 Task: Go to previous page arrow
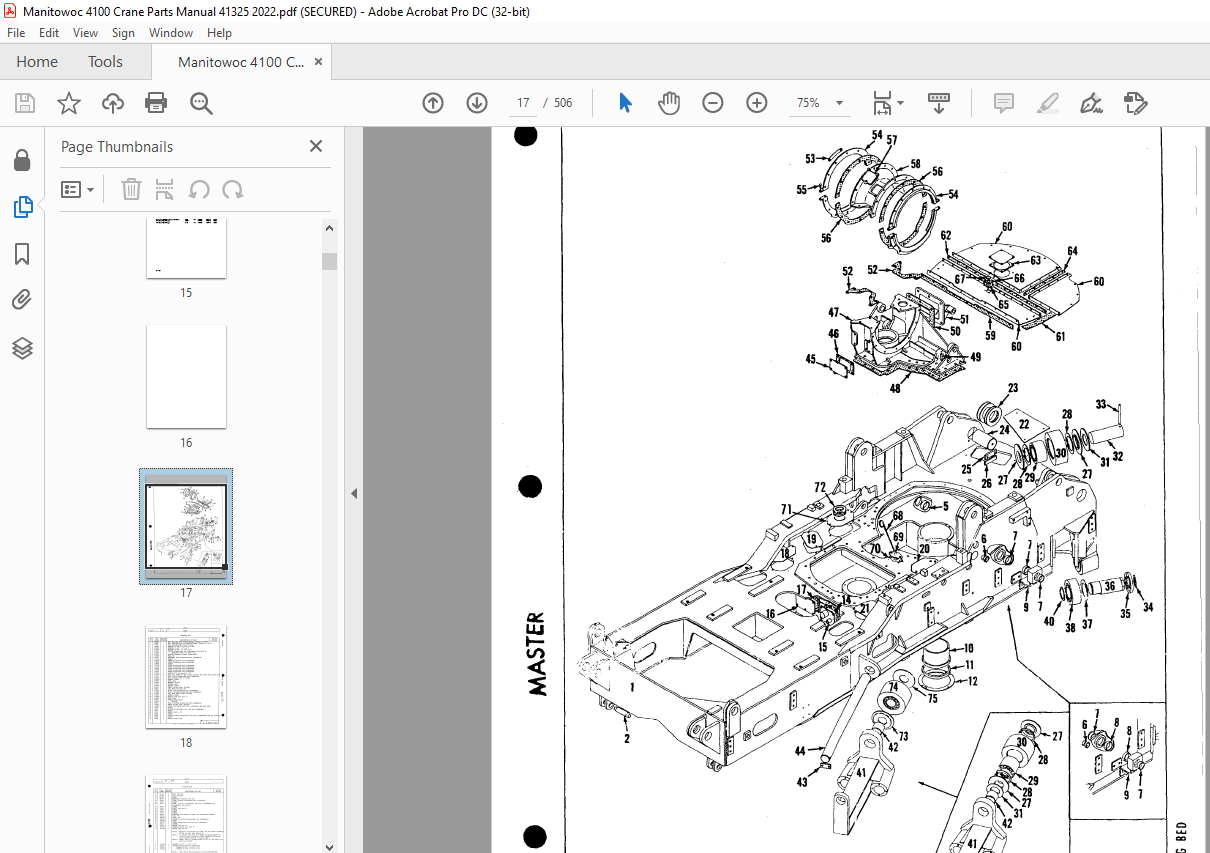pyautogui.click(x=433, y=103)
